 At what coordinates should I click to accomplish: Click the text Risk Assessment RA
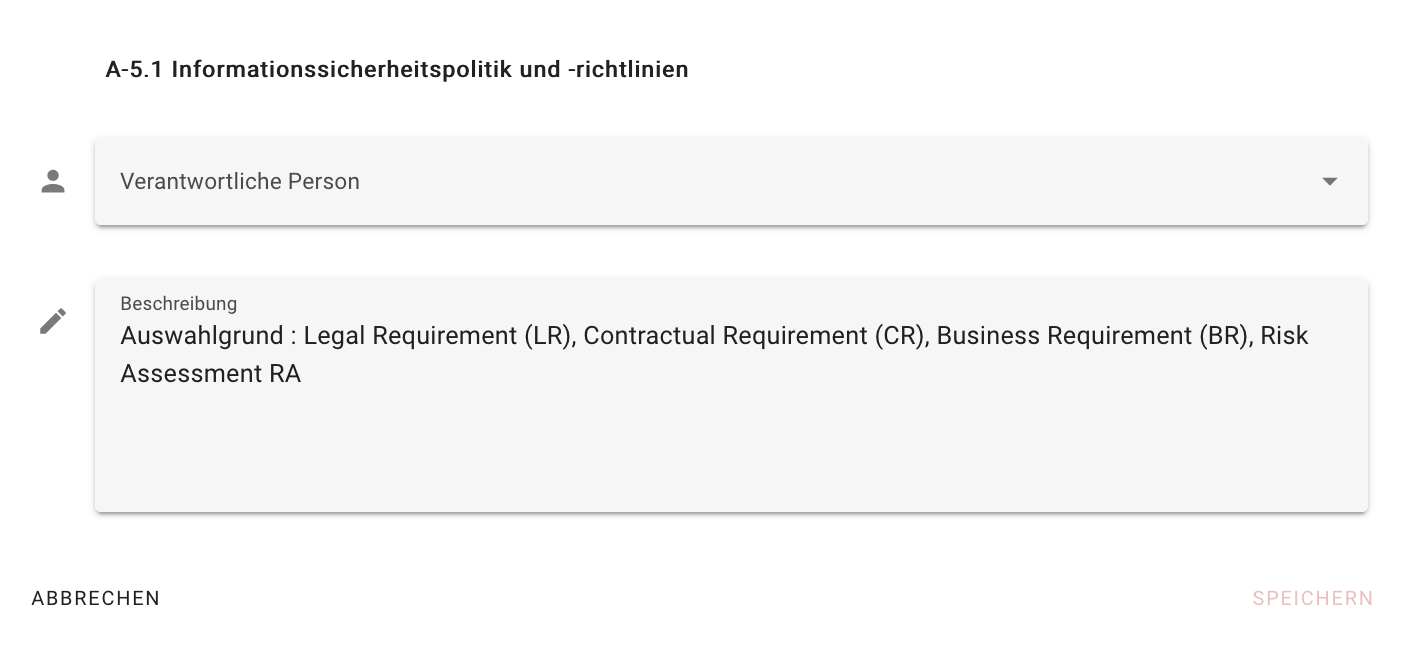(x=210, y=374)
